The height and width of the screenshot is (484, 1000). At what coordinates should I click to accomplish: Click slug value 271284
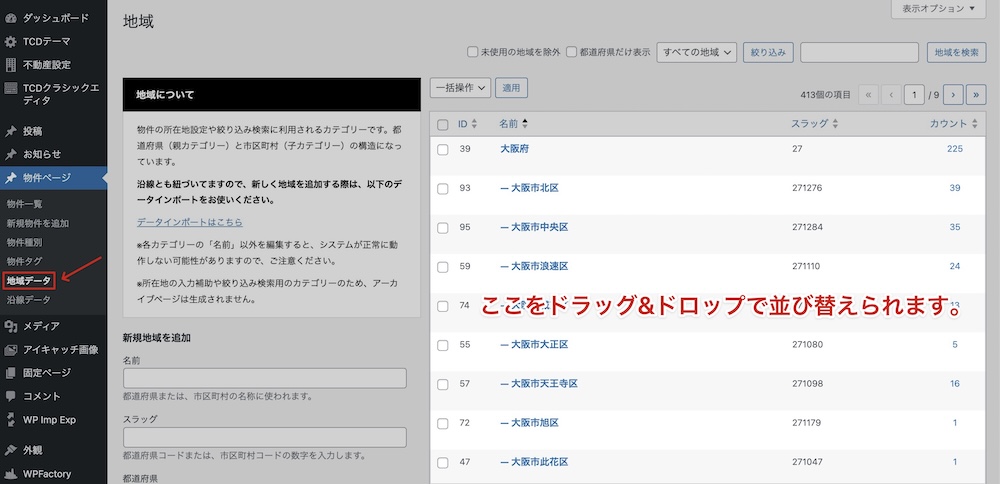coord(807,227)
